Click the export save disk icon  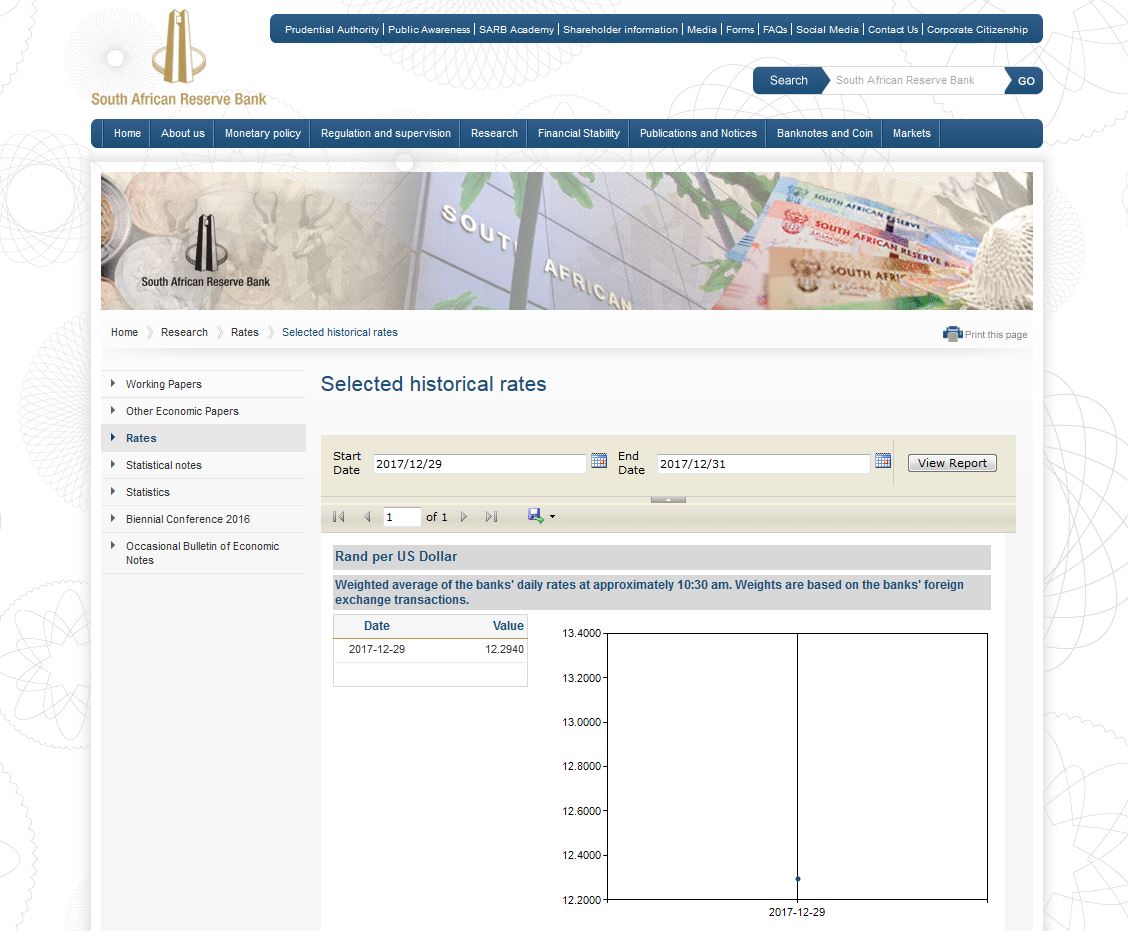tap(535, 516)
